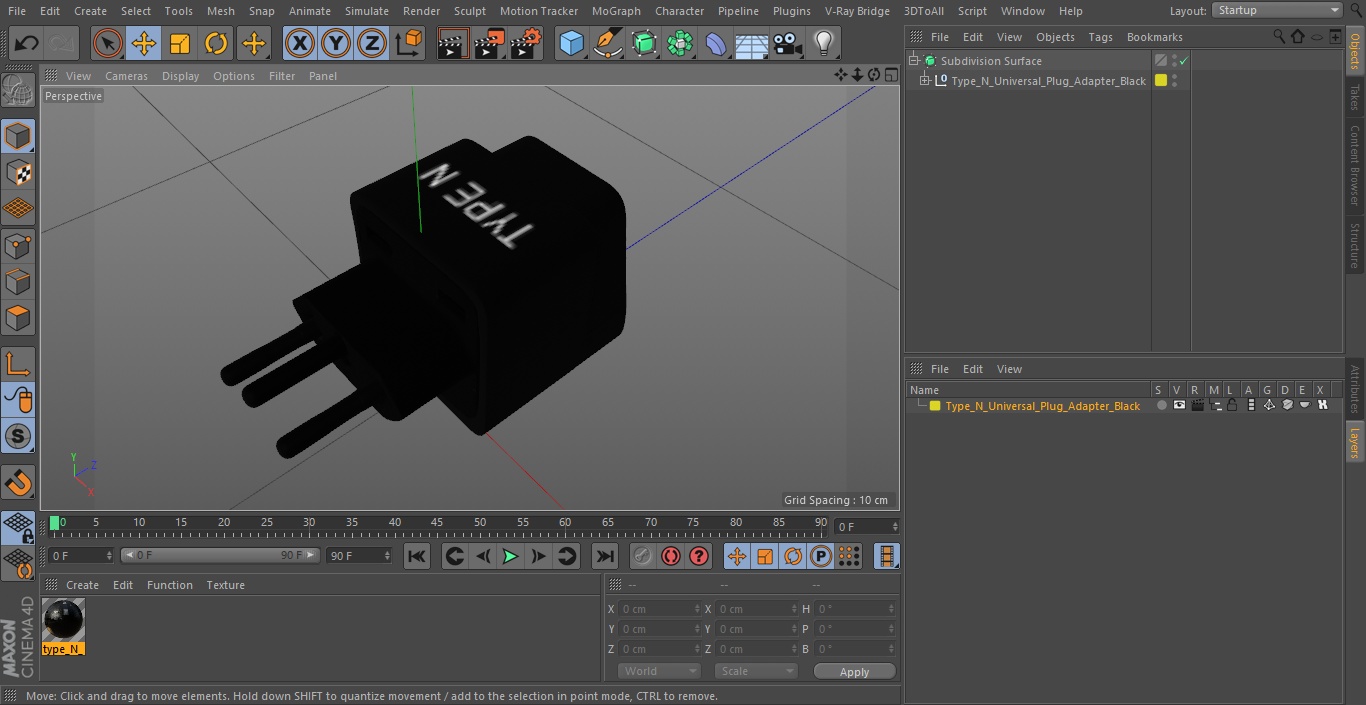Toggle the Z axis lock

coord(372,43)
